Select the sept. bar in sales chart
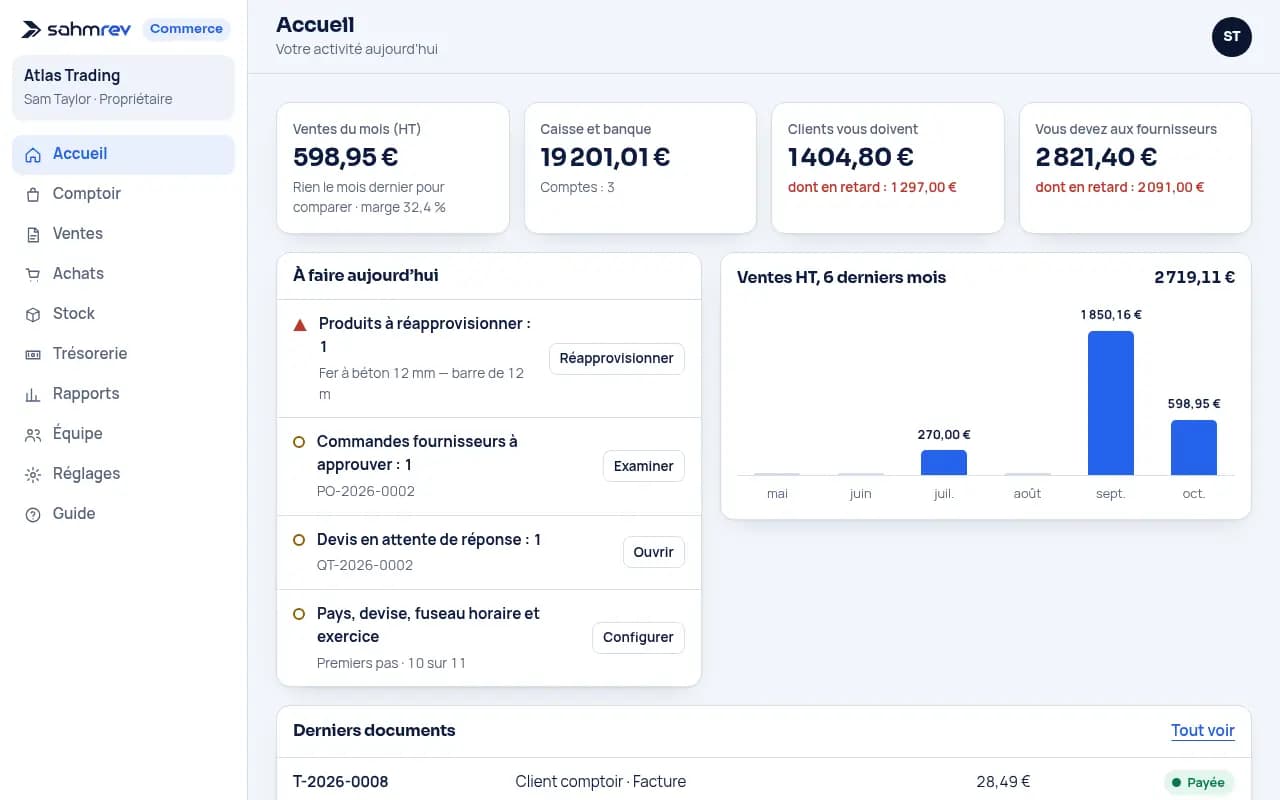 click(1111, 403)
